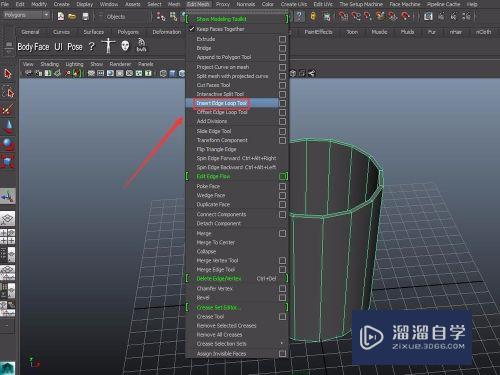The height and width of the screenshot is (375, 500).
Task: Choose Slide Edge Tool
Action: [x=214, y=131]
